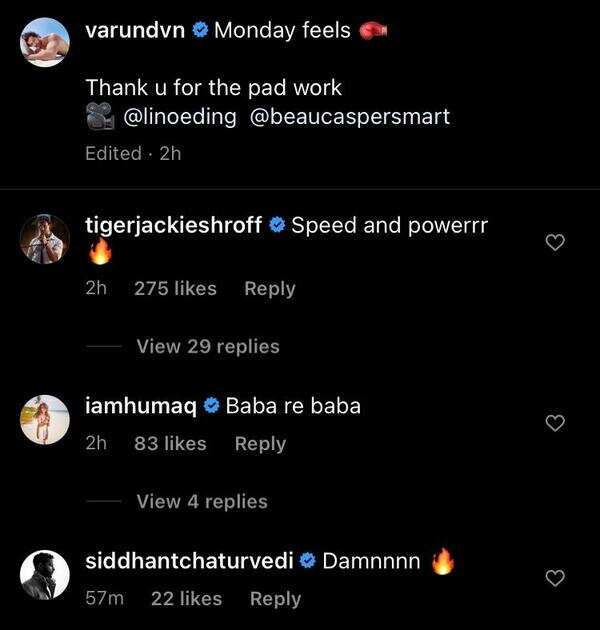This screenshot has width=600, height=630.
Task: Expand View 29 replies
Action: coord(207,347)
